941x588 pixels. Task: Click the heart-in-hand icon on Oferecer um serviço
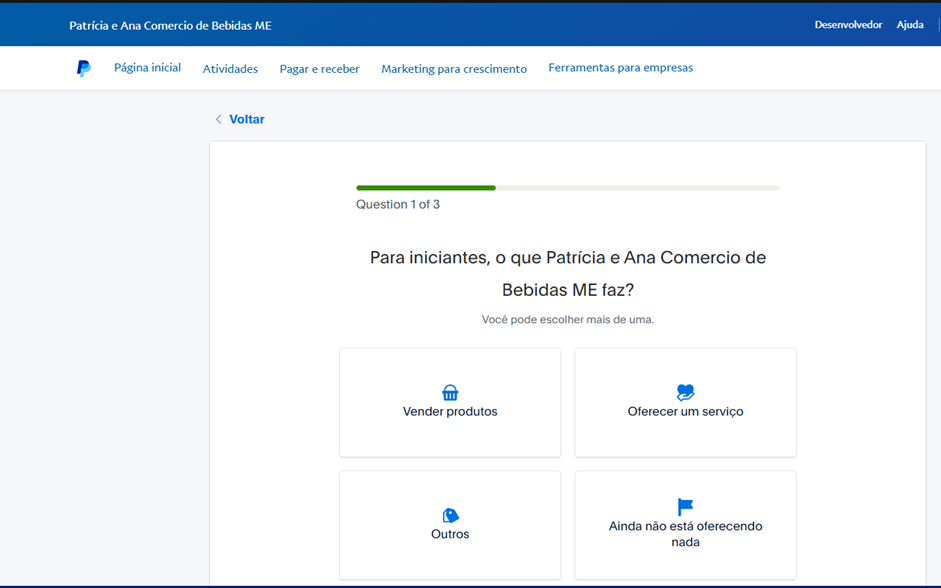pos(685,392)
